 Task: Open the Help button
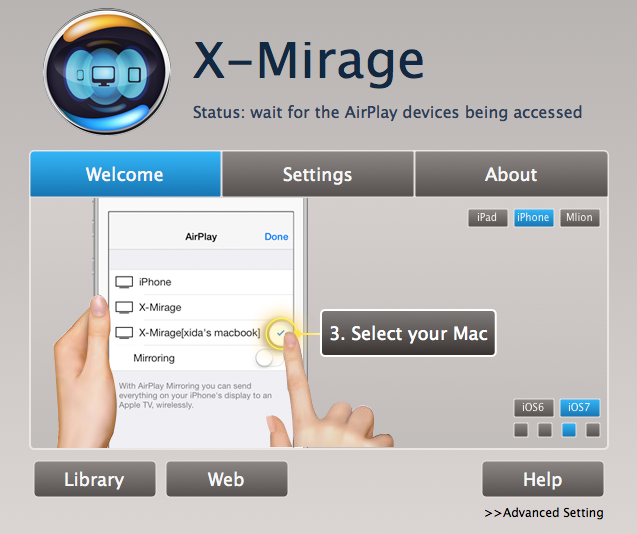tap(543, 479)
